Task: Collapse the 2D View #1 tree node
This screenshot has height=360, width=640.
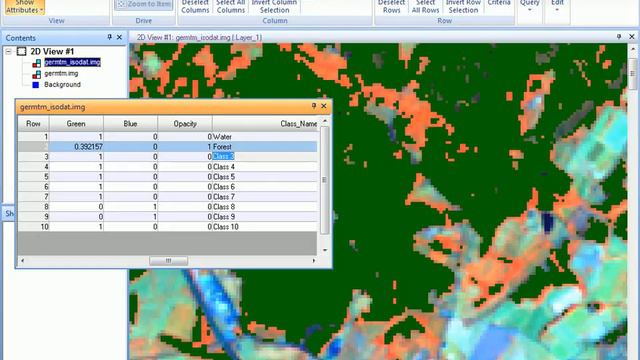Action: (x=8, y=51)
